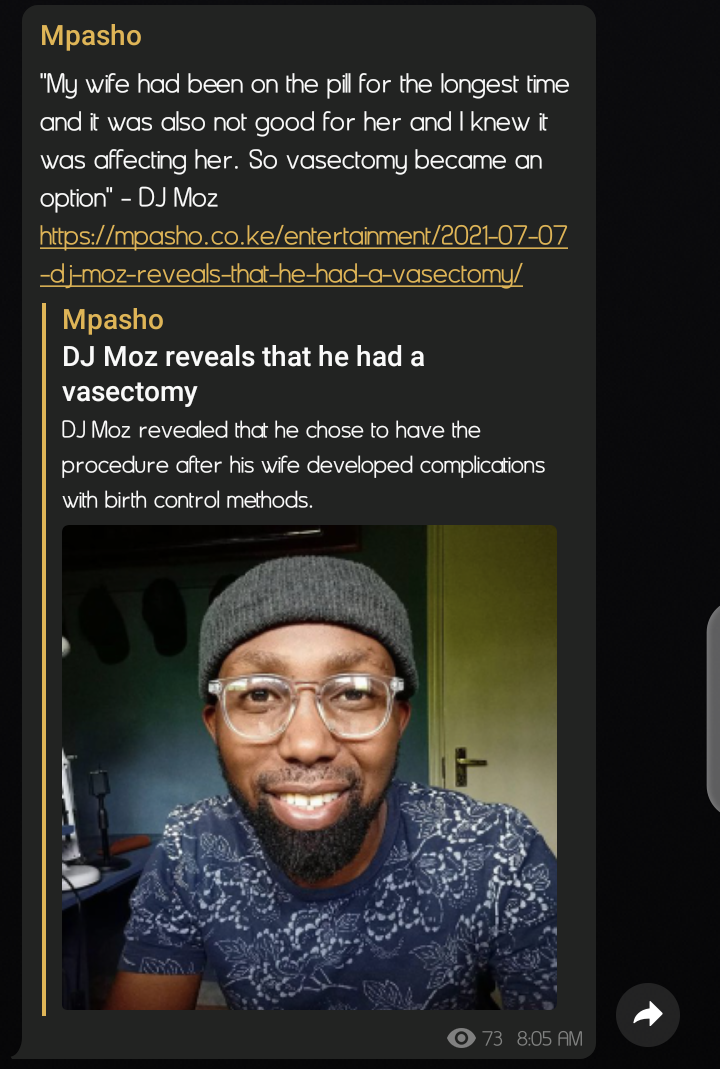Open the DJ Moz preview photo
This screenshot has width=720, height=1069.
(310, 767)
